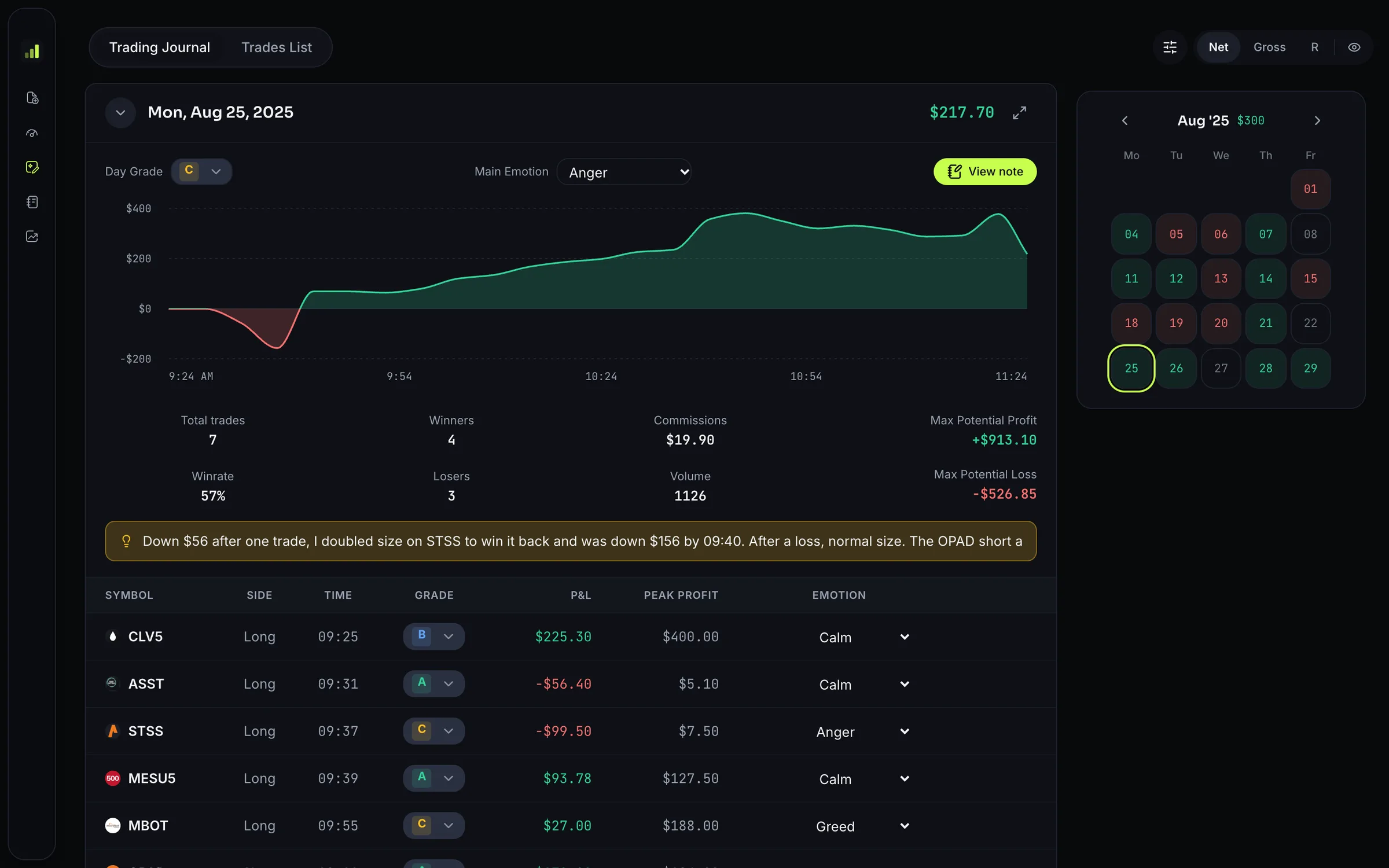Switch to Net P&L mode
This screenshot has width=1389, height=868.
coord(1218,47)
